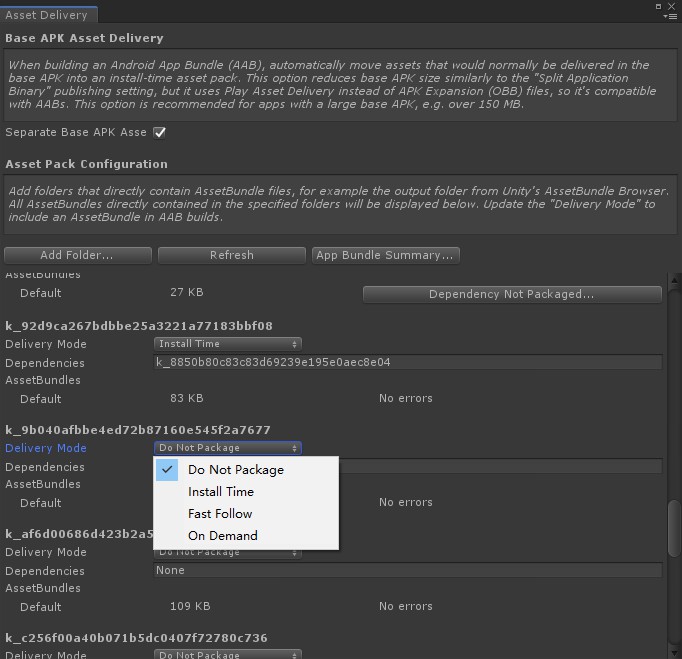Click the 27 KB size value
Screen dimensions: 682x659
pyautogui.click(x=187, y=292)
